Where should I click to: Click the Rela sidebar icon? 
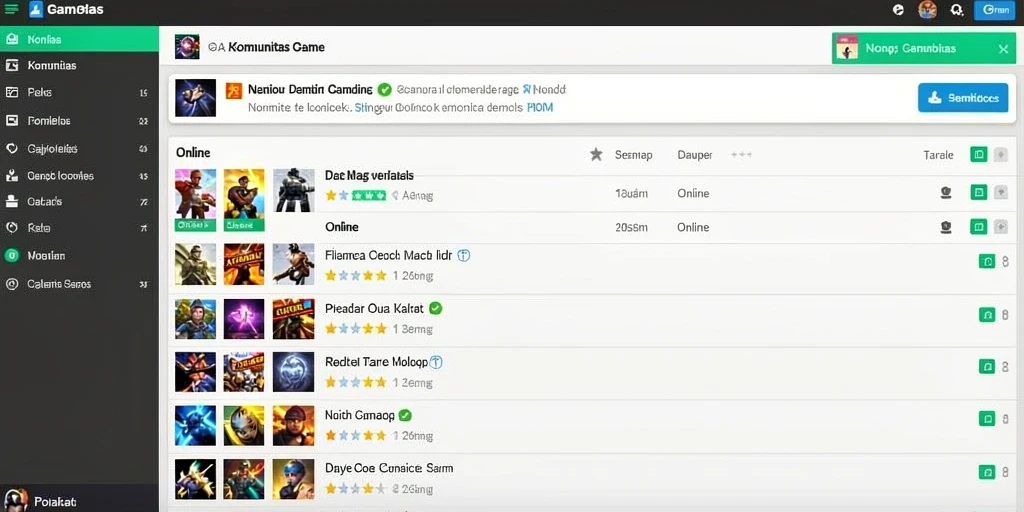click(12, 228)
